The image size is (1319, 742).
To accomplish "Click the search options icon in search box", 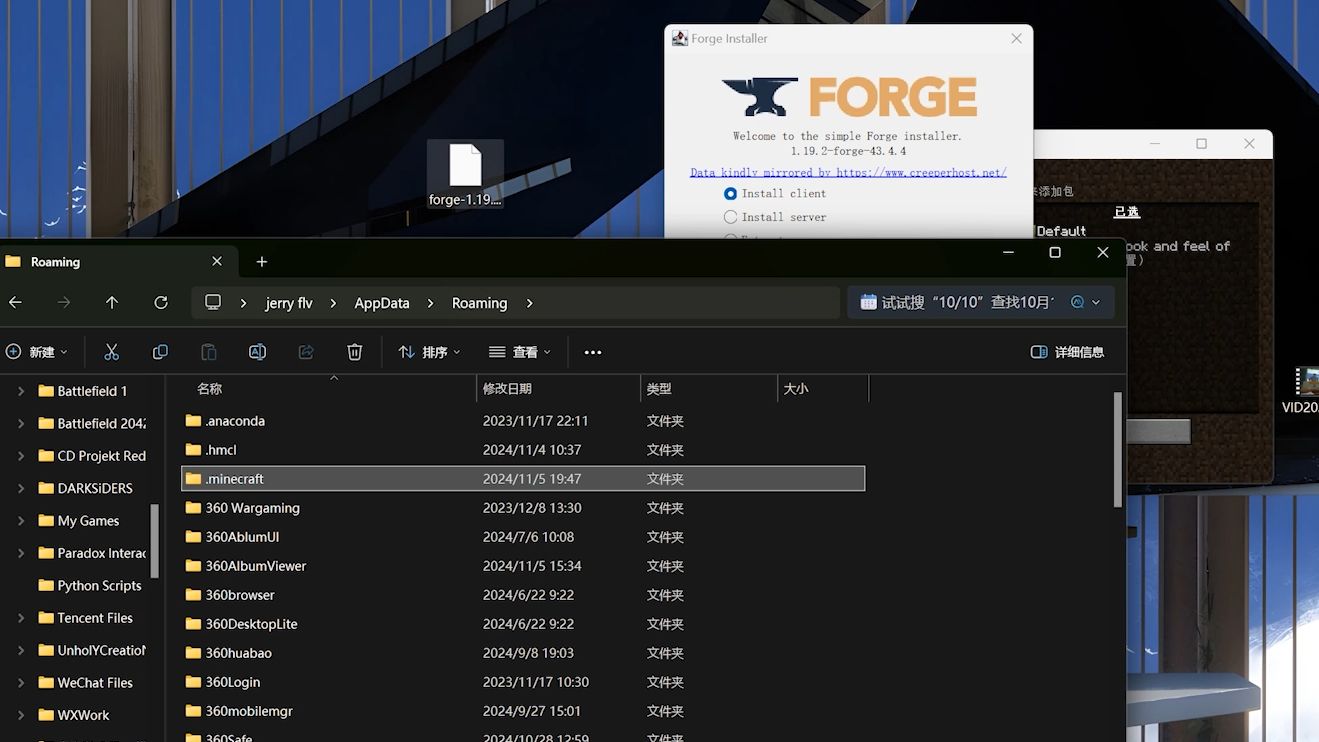I will [x=1084, y=302].
